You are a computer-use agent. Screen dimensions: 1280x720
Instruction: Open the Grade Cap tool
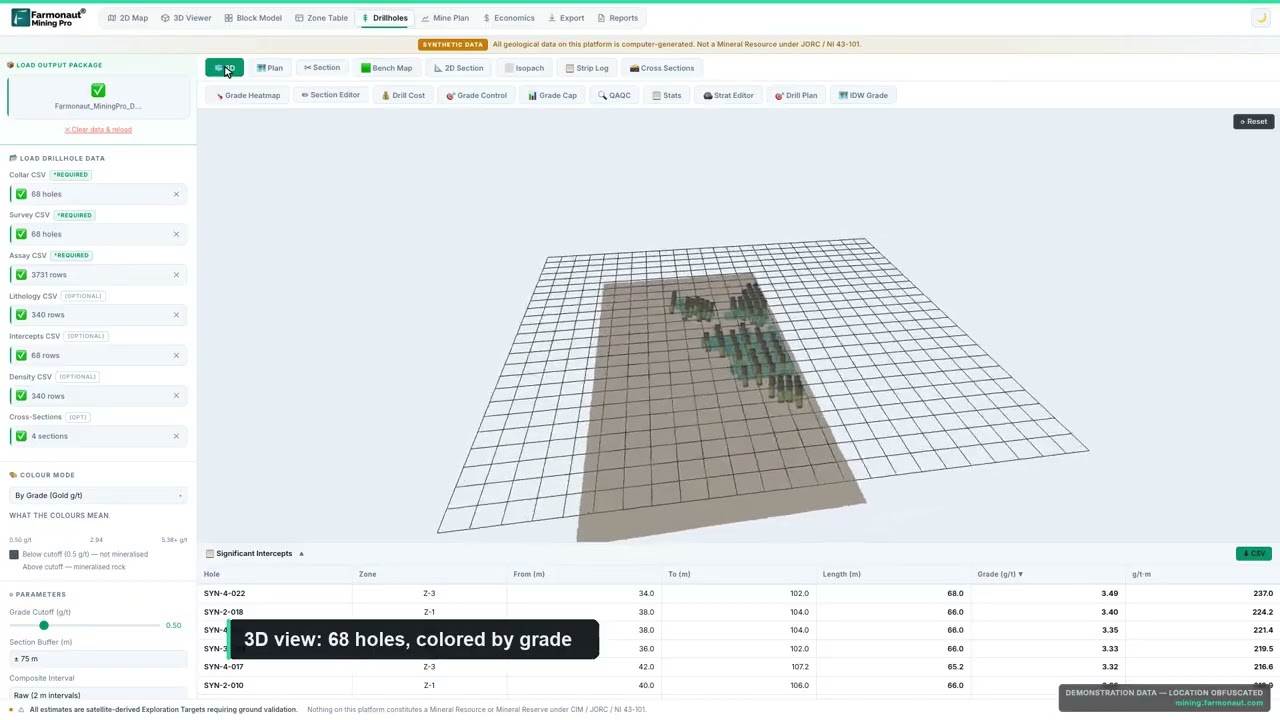552,95
